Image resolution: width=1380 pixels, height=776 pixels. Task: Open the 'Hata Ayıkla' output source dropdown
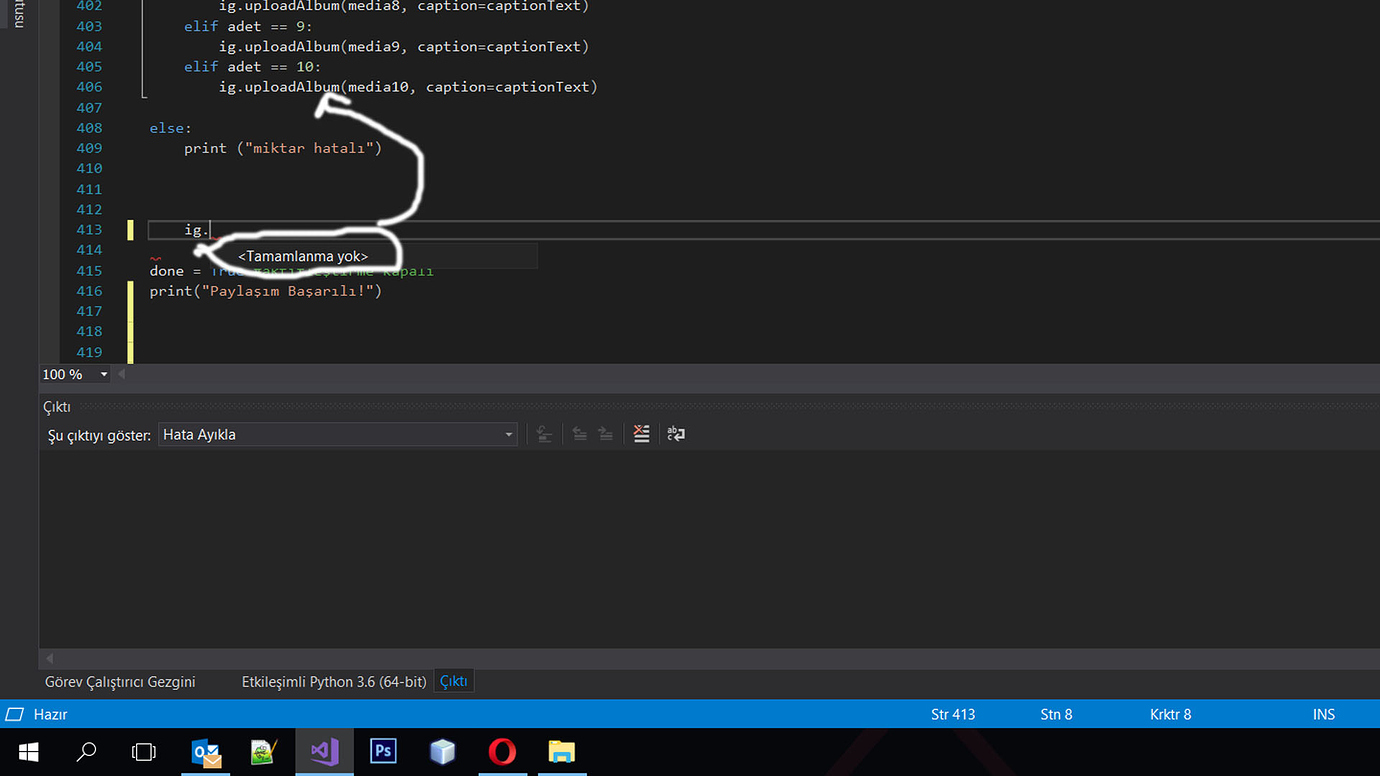coord(508,435)
